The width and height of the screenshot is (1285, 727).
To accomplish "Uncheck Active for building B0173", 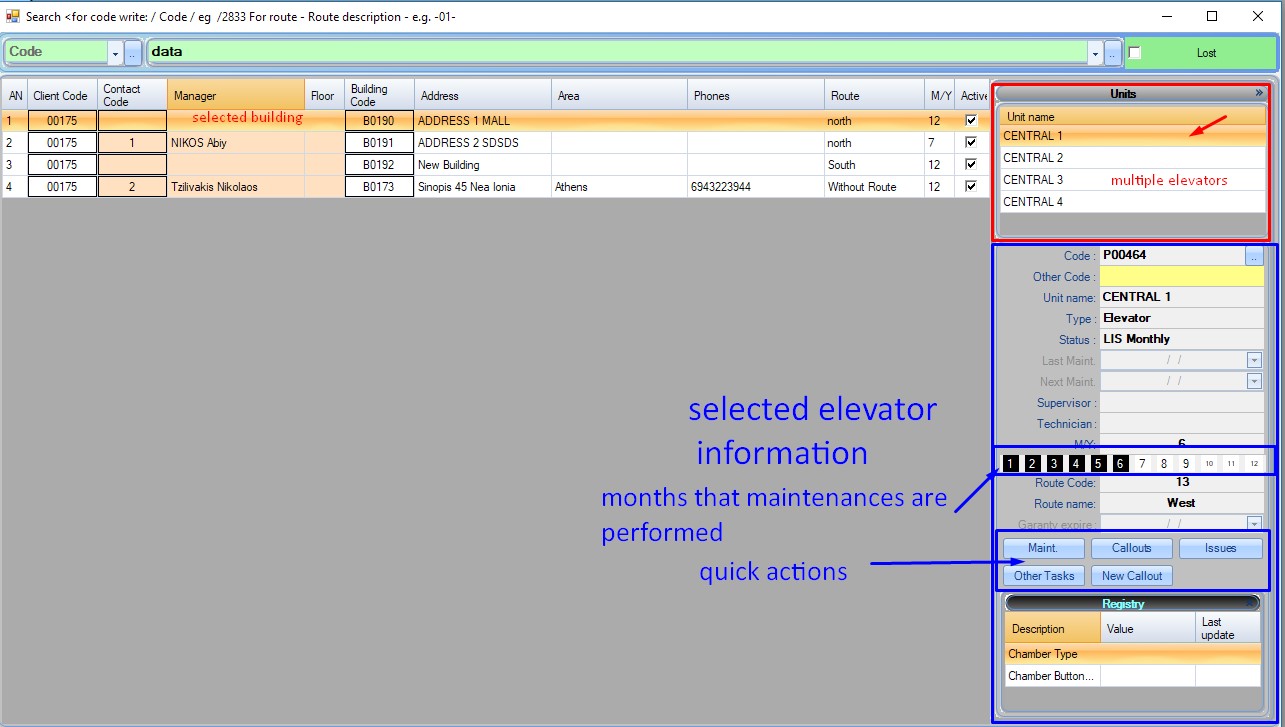I will point(970,187).
